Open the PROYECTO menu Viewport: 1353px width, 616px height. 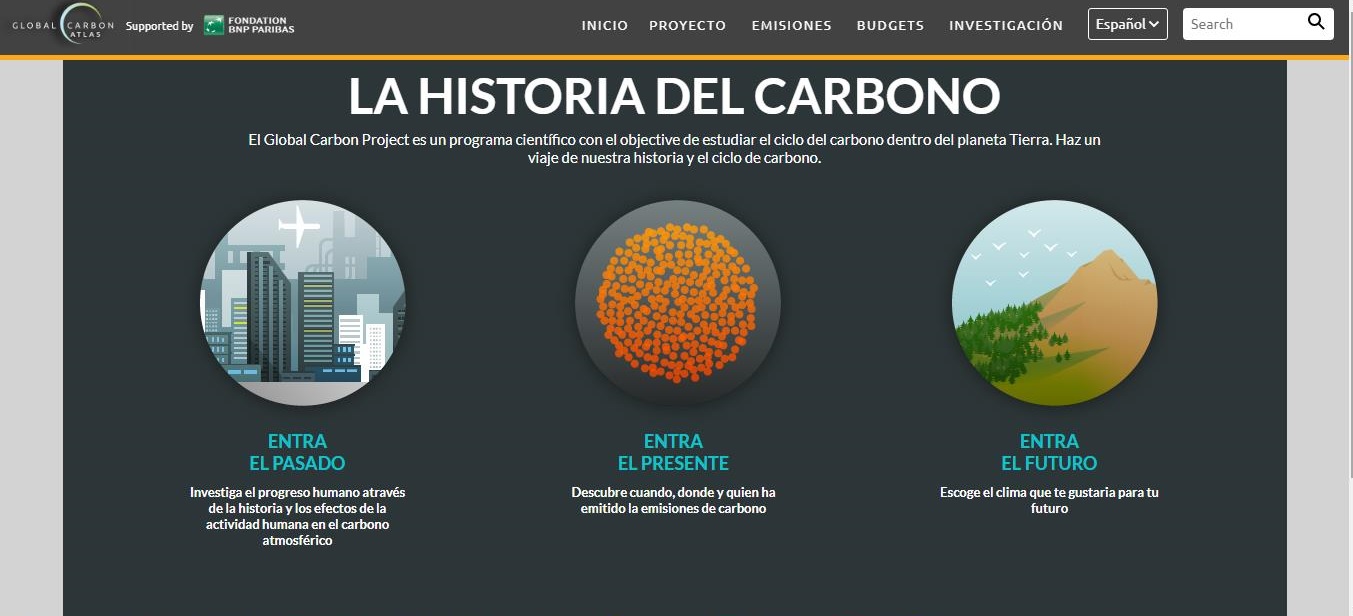tap(687, 26)
